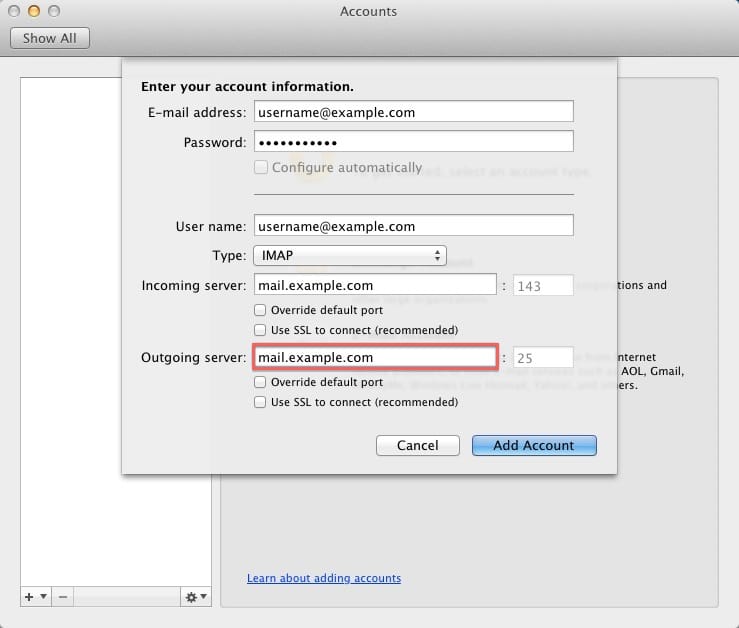Screen dimensions: 739x628
Task: Open Learn about adding accounts link
Action: pos(324,578)
